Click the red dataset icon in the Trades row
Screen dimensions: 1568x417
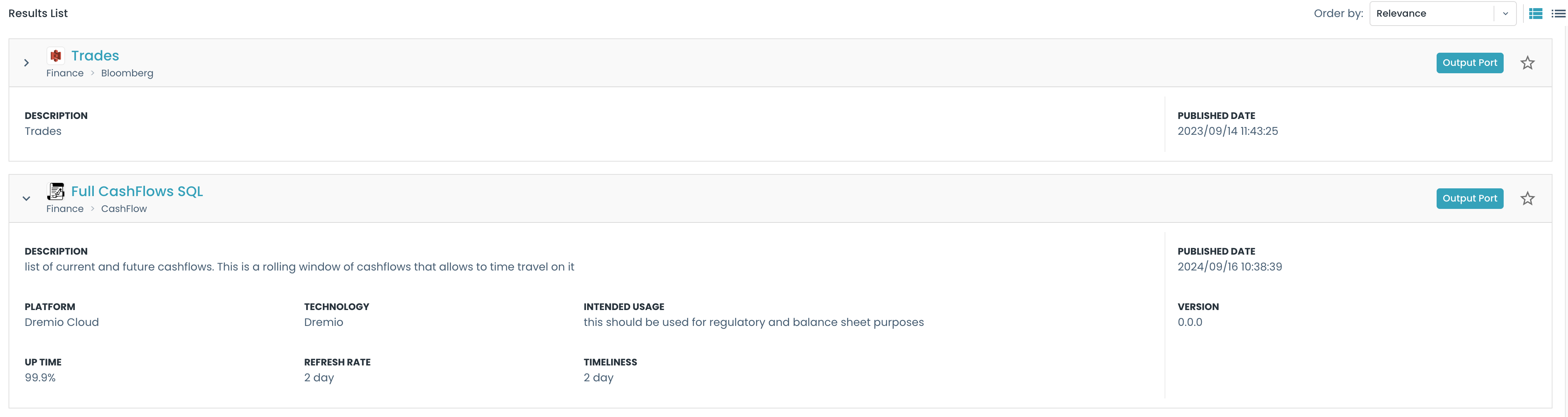point(55,55)
